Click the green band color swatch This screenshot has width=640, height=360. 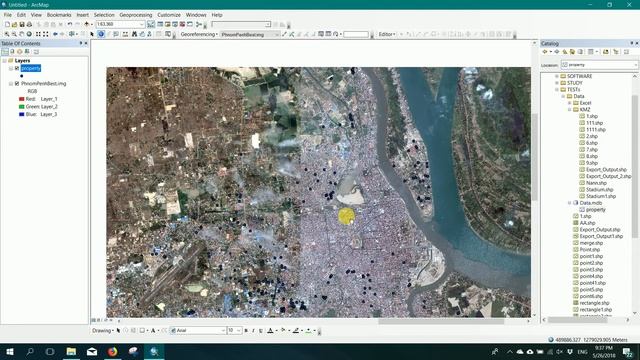22,107
